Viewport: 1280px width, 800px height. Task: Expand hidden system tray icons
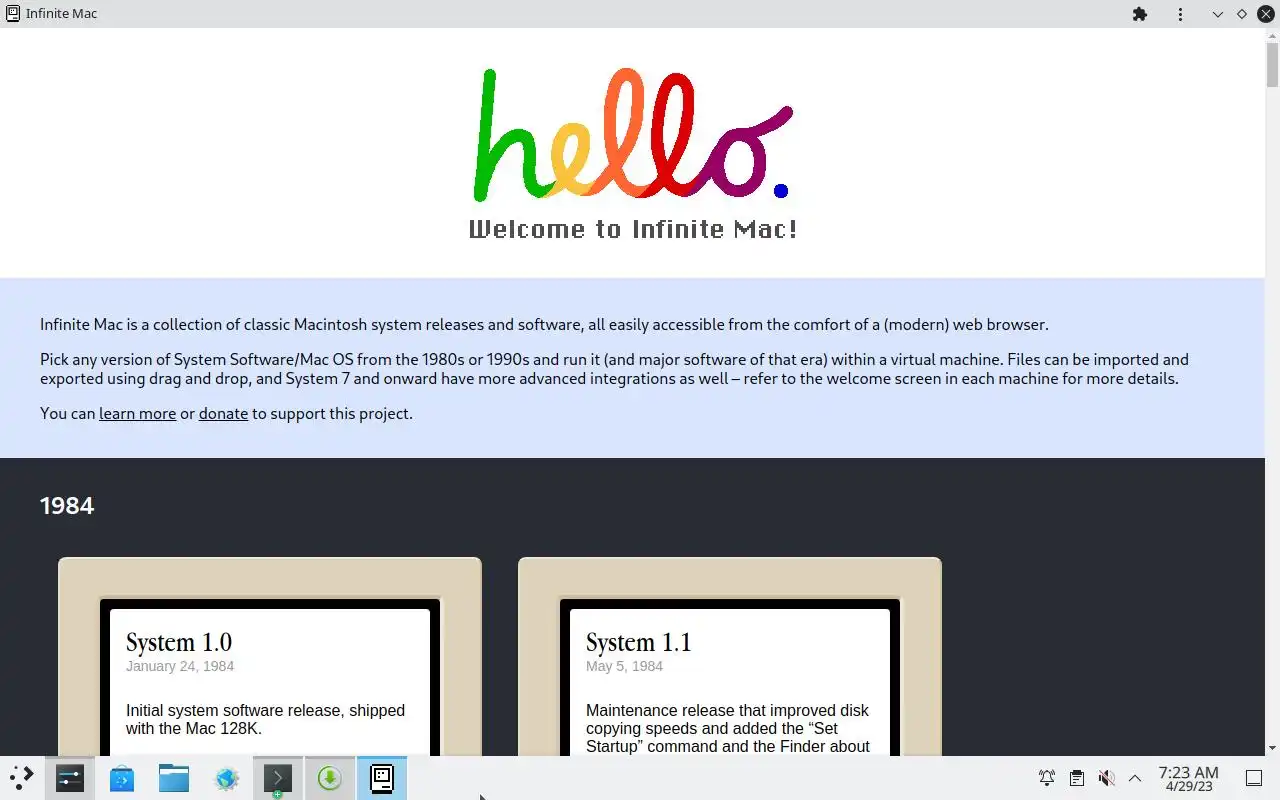(x=1135, y=778)
